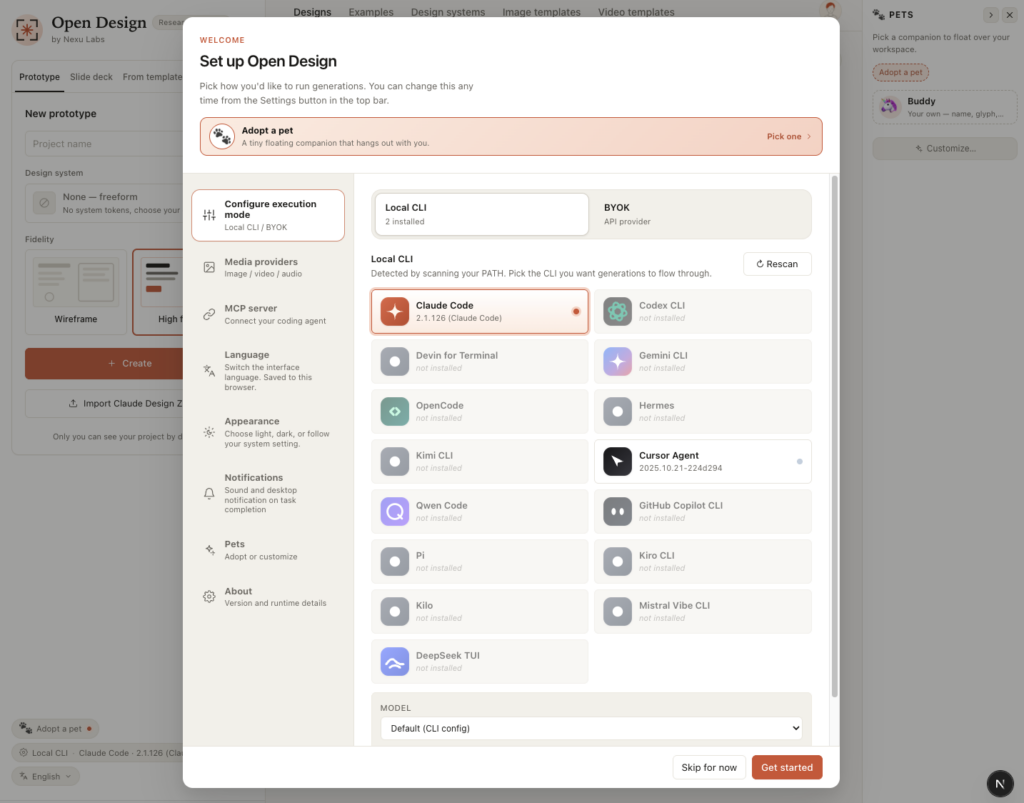Click the Skip for now button
This screenshot has width=1024, height=803.
(x=709, y=767)
